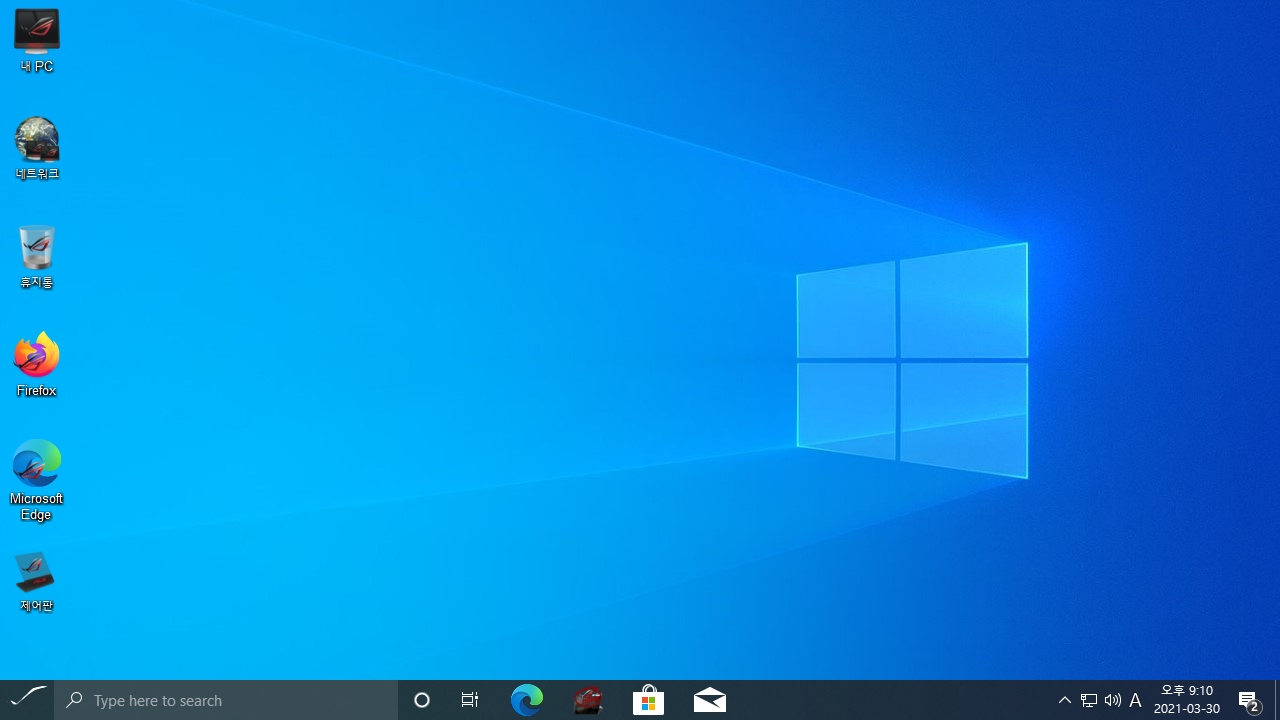1280x720 pixels.
Task: Open the red app icon pinned on the taskbar
Action: click(588, 700)
